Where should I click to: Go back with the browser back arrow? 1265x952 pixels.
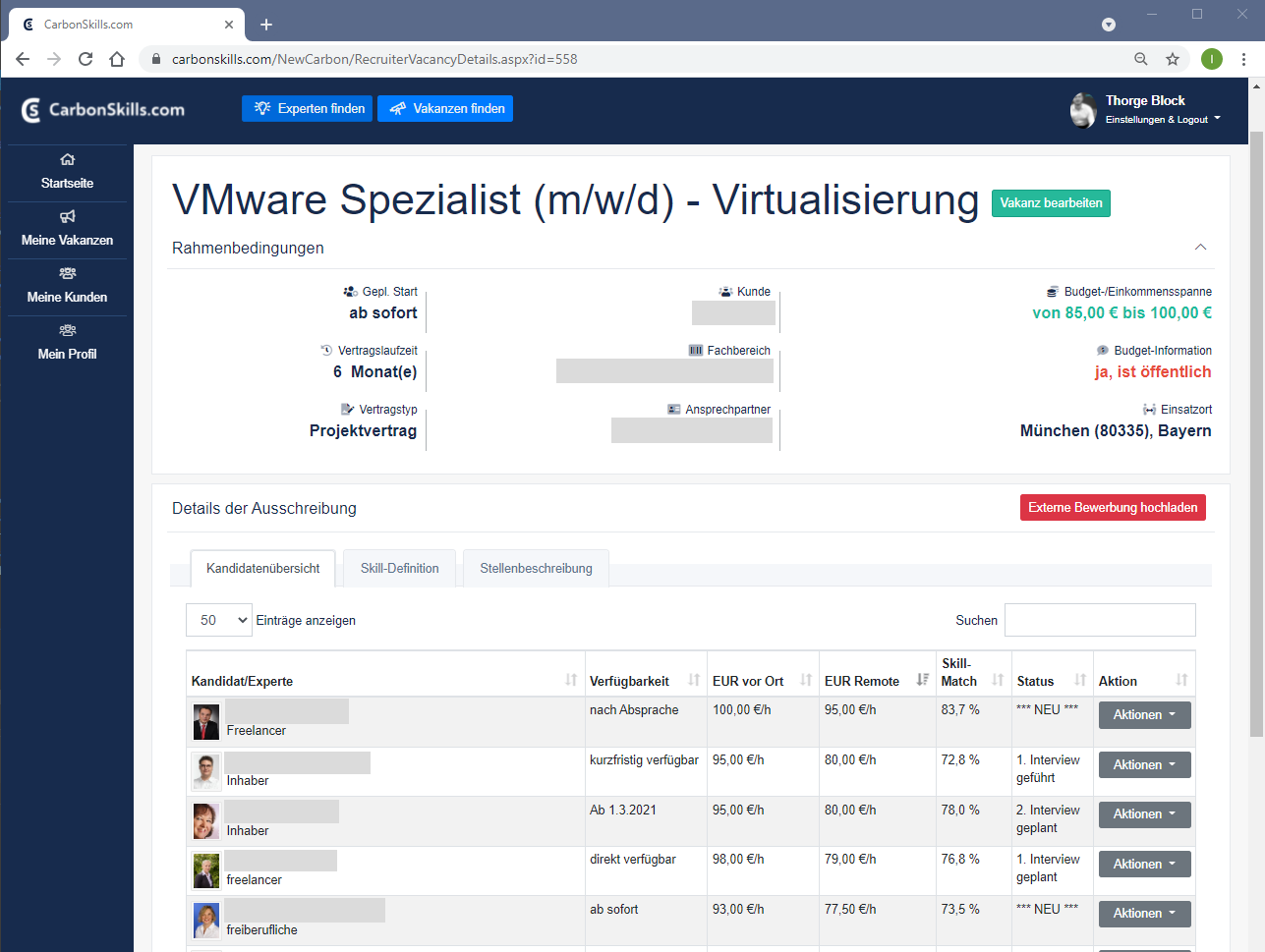coord(23,59)
